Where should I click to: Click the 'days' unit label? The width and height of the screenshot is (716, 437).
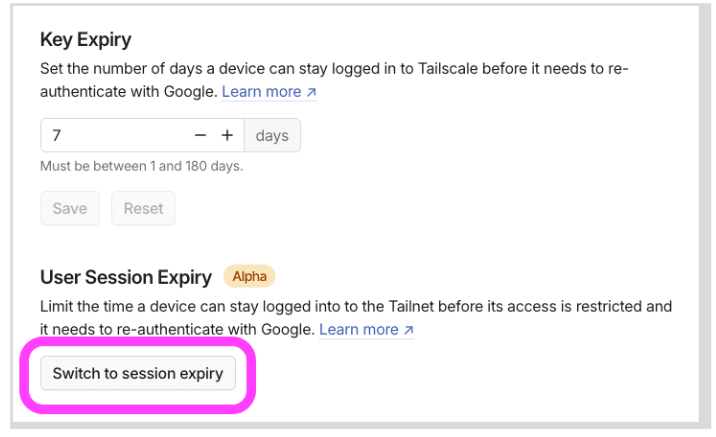[272, 135]
